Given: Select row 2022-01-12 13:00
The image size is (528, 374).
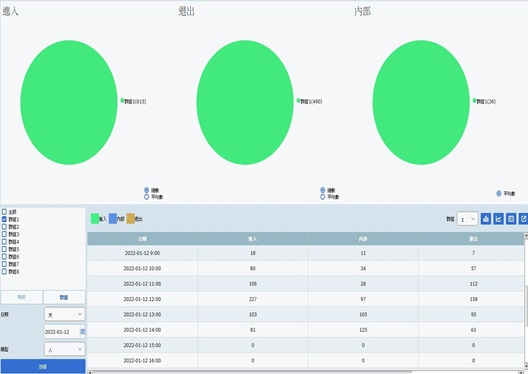Looking at the screenshot, I should [305, 314].
